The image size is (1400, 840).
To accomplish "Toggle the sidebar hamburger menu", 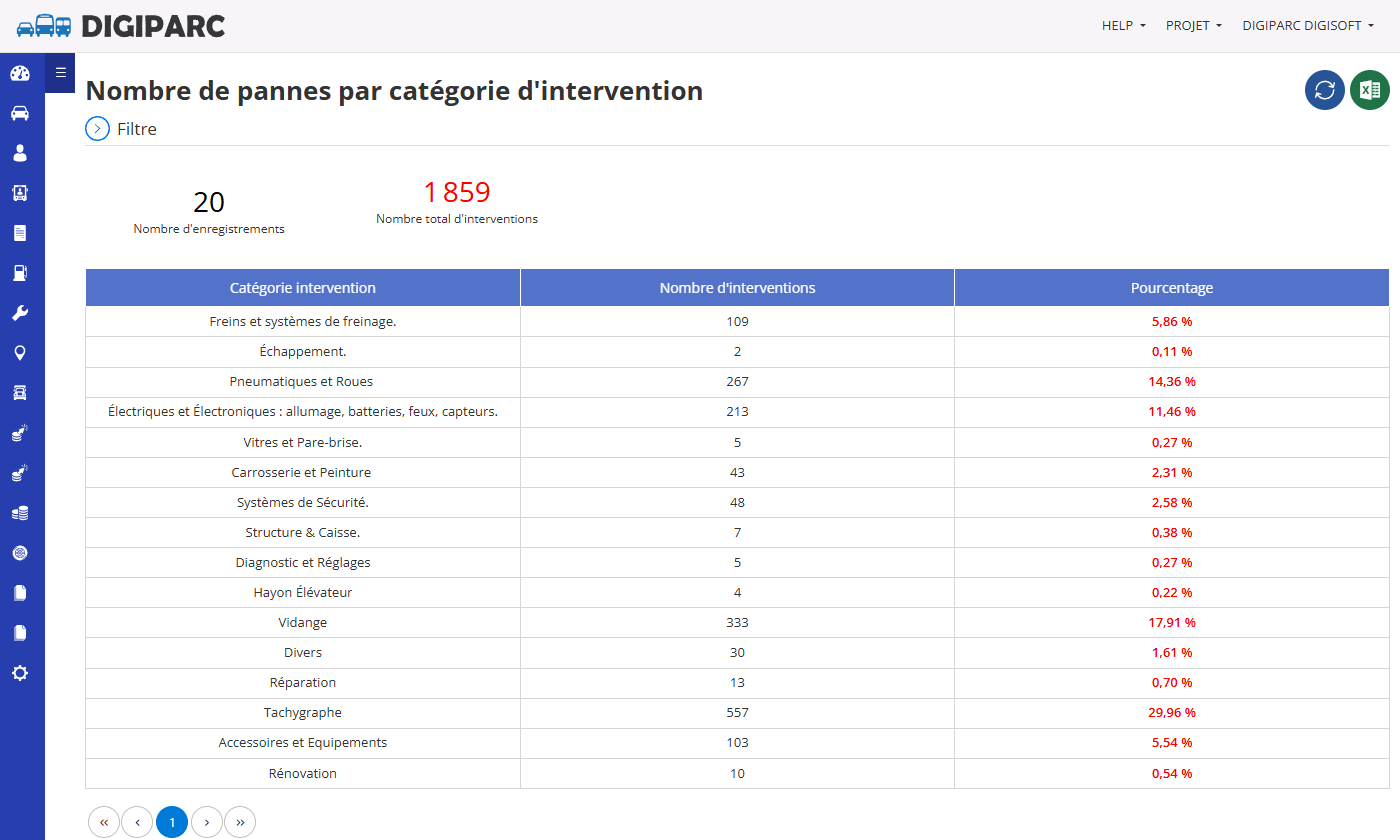I will 60,72.
